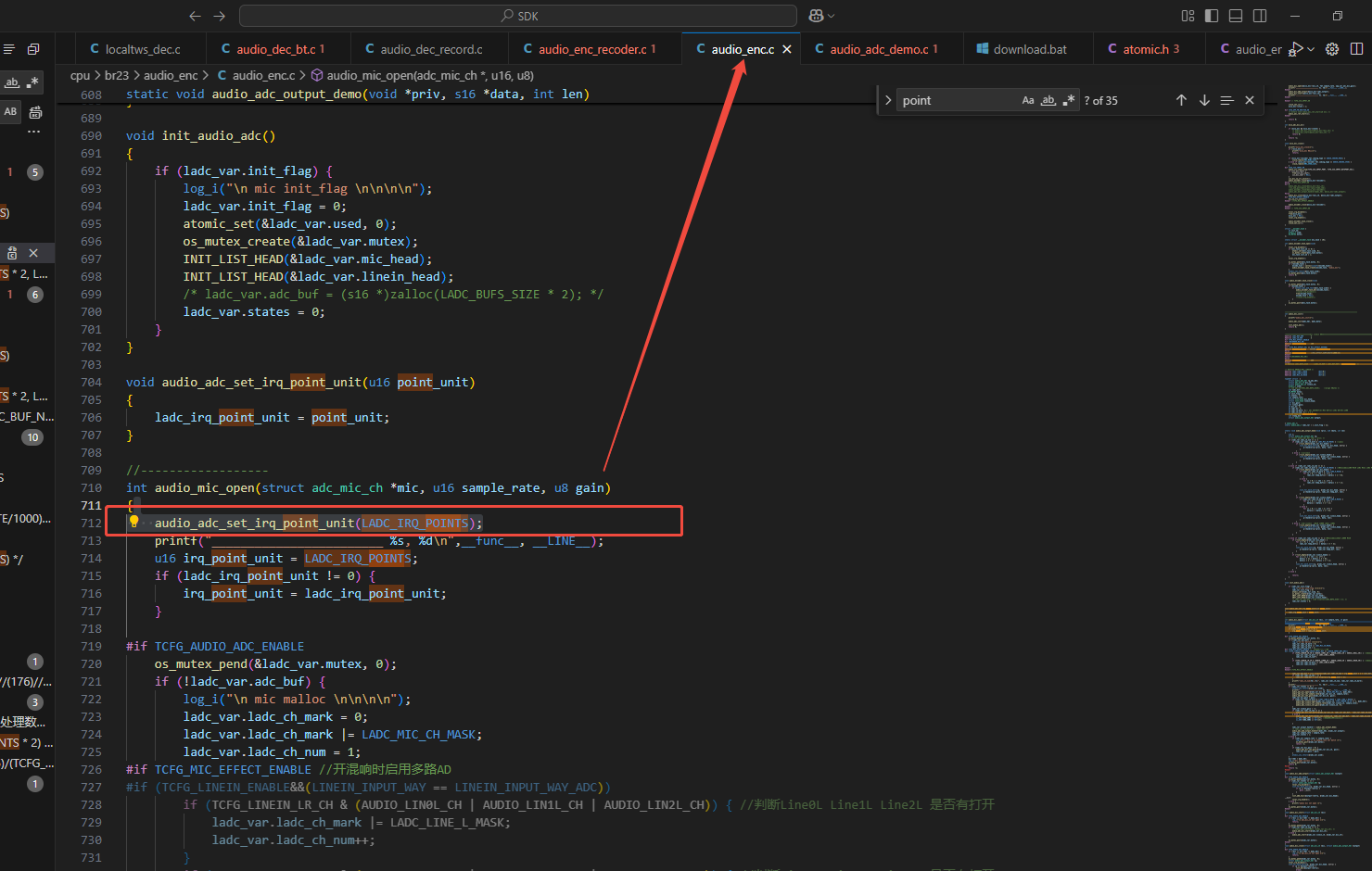Image resolution: width=1372 pixels, height=871 pixels.
Task: Click the search view list icon
Action: tap(8, 49)
